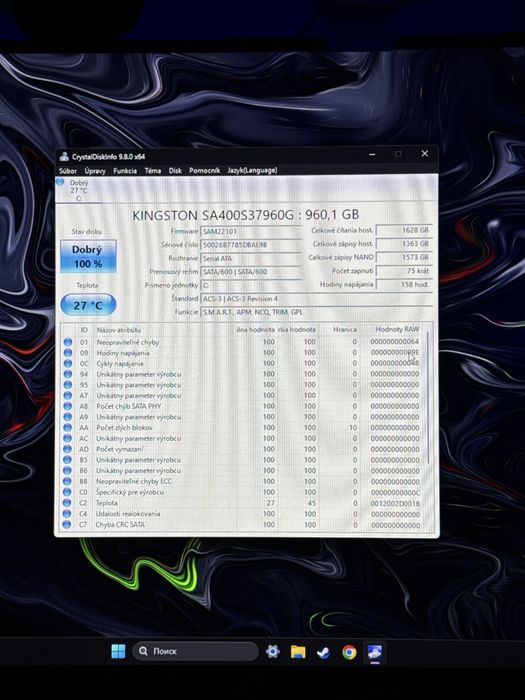Click status icon for attribute 94 row

68,375
